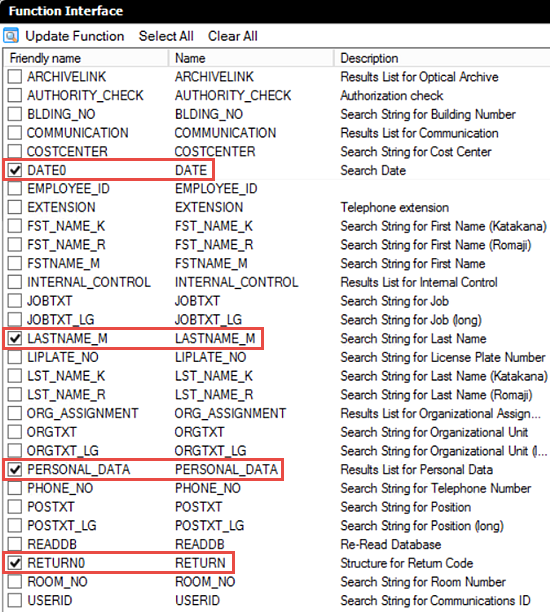Click the Update Function magnifier icon
The width and height of the screenshot is (550, 612).
11,36
